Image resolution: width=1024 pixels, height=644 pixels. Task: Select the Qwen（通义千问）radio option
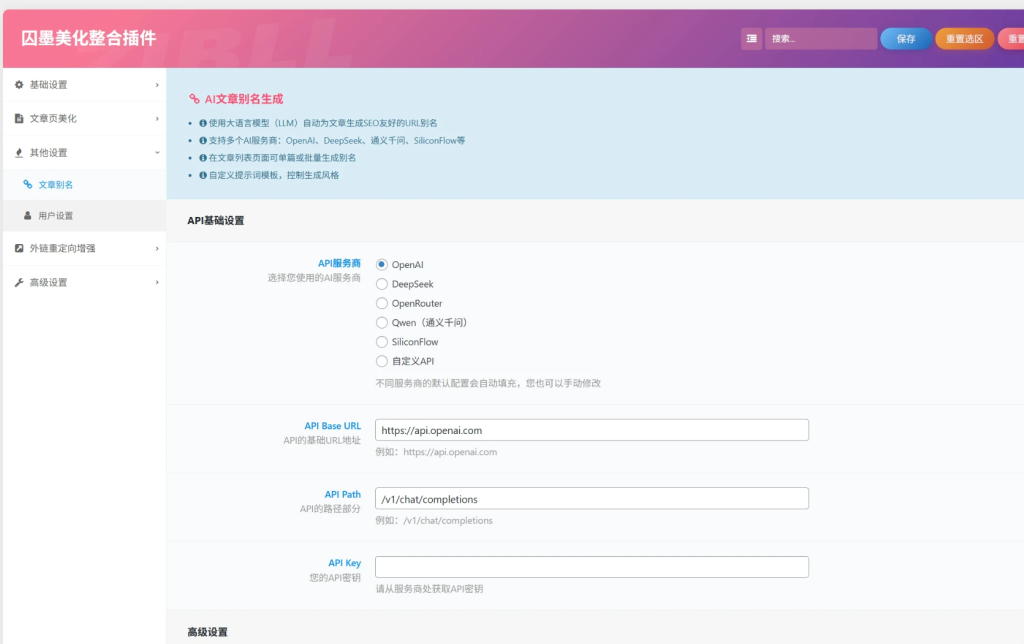tap(381, 323)
